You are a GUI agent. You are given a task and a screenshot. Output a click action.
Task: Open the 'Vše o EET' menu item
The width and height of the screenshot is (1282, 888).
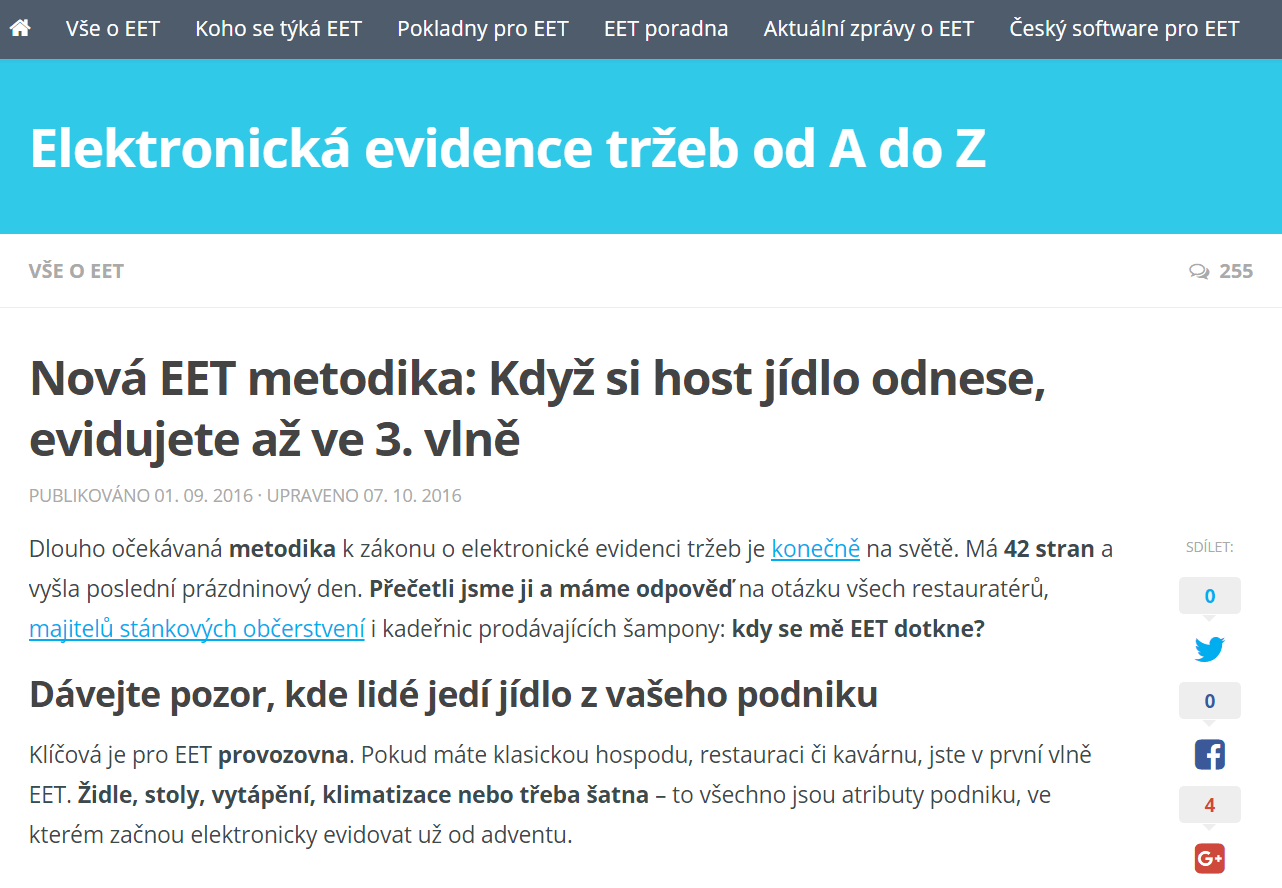pos(113,28)
